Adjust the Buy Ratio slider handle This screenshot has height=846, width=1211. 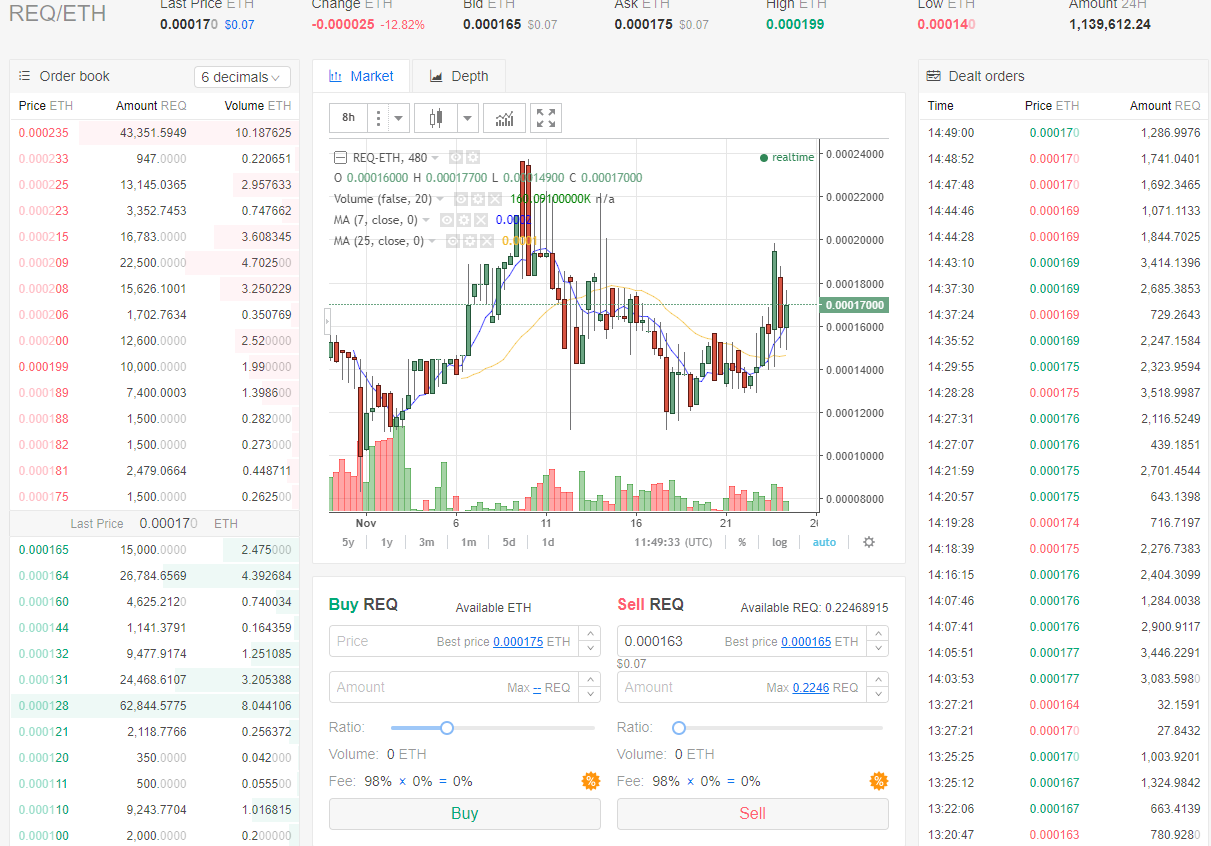click(447, 728)
